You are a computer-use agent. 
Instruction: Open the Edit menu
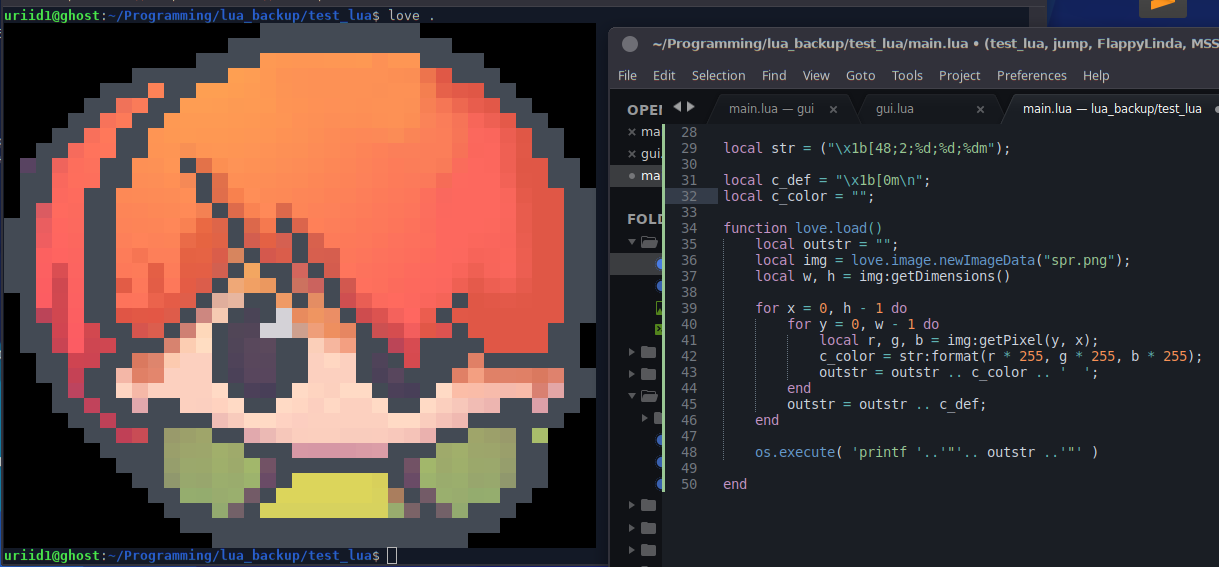click(x=664, y=75)
